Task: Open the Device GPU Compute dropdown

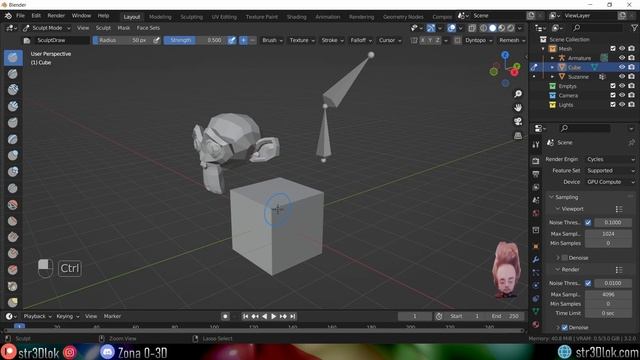Action: click(610, 182)
